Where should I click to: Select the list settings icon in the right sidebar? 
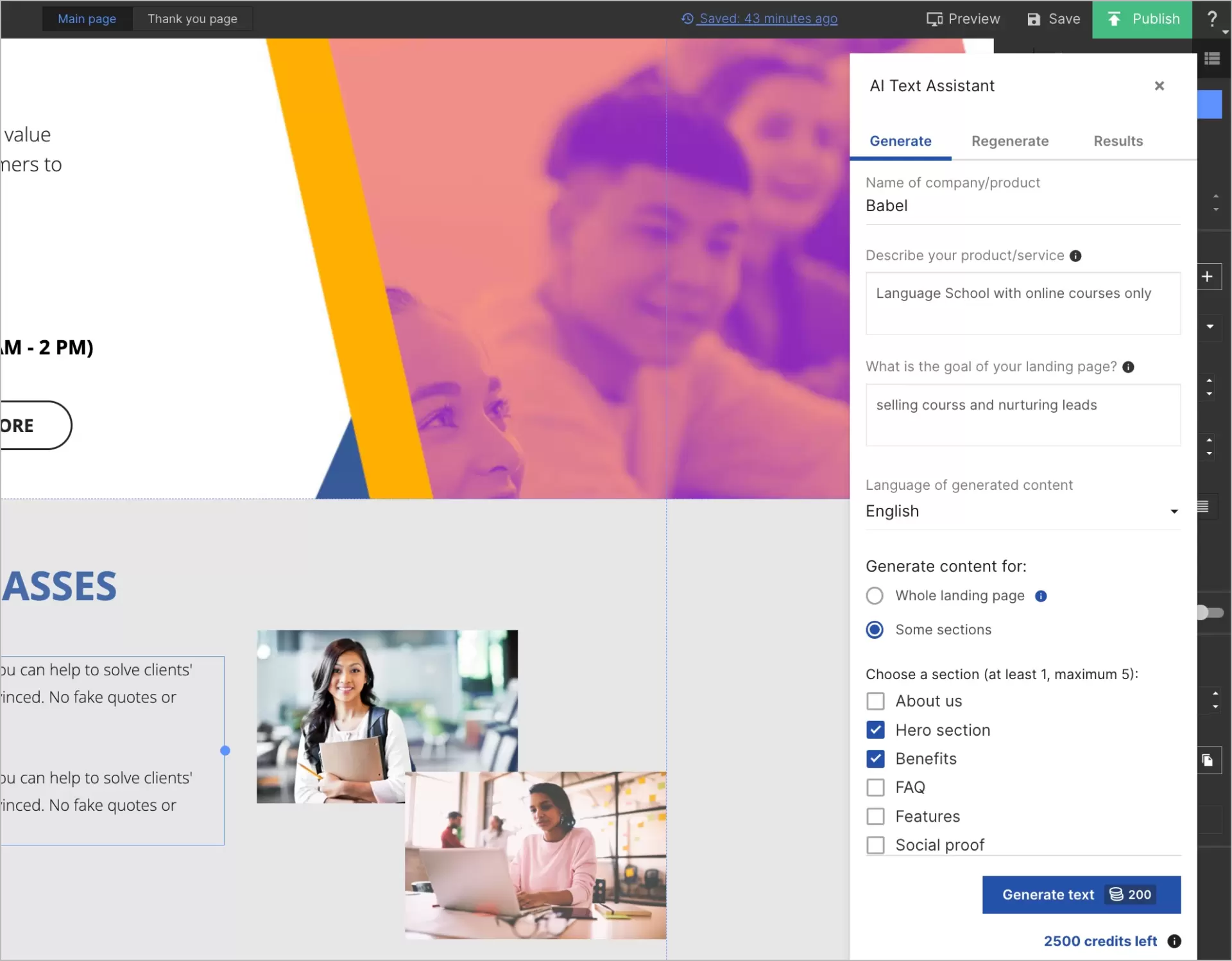pos(1214,58)
